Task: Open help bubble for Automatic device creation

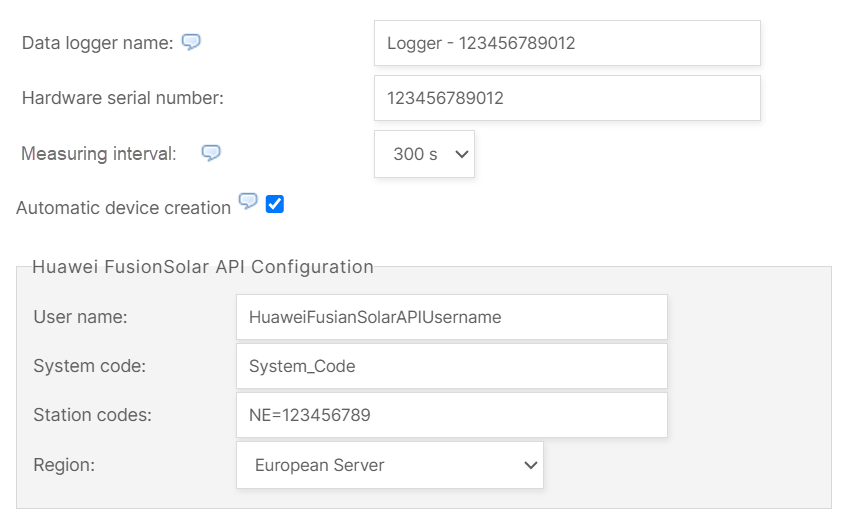Action: [x=249, y=201]
